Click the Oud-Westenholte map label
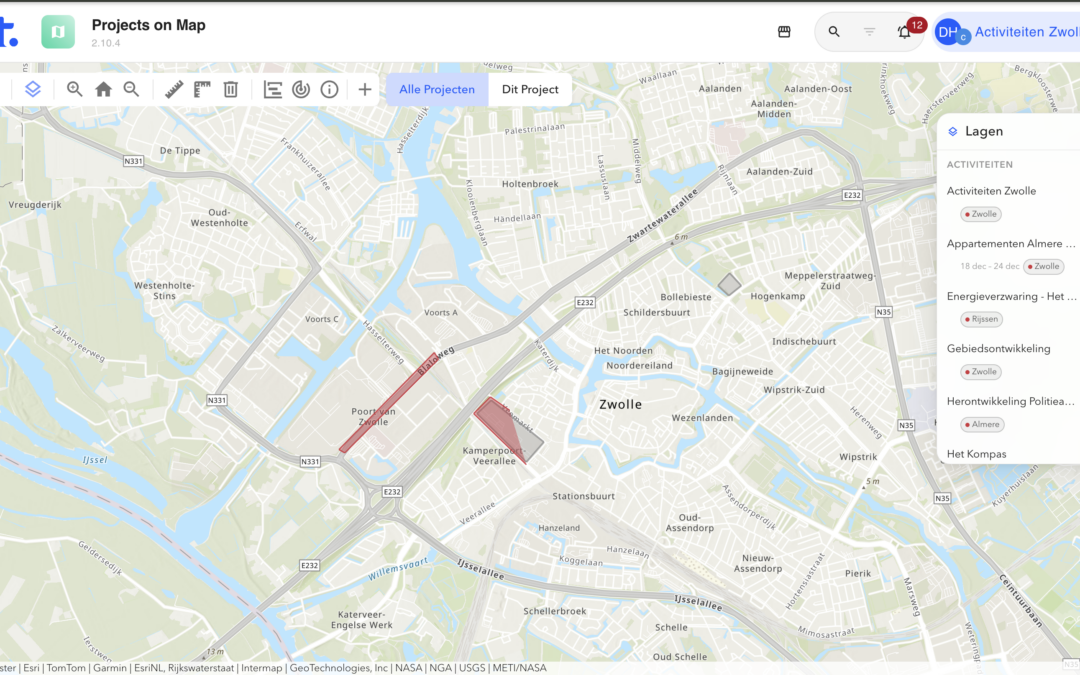The height and width of the screenshot is (675, 1080). 219,218
